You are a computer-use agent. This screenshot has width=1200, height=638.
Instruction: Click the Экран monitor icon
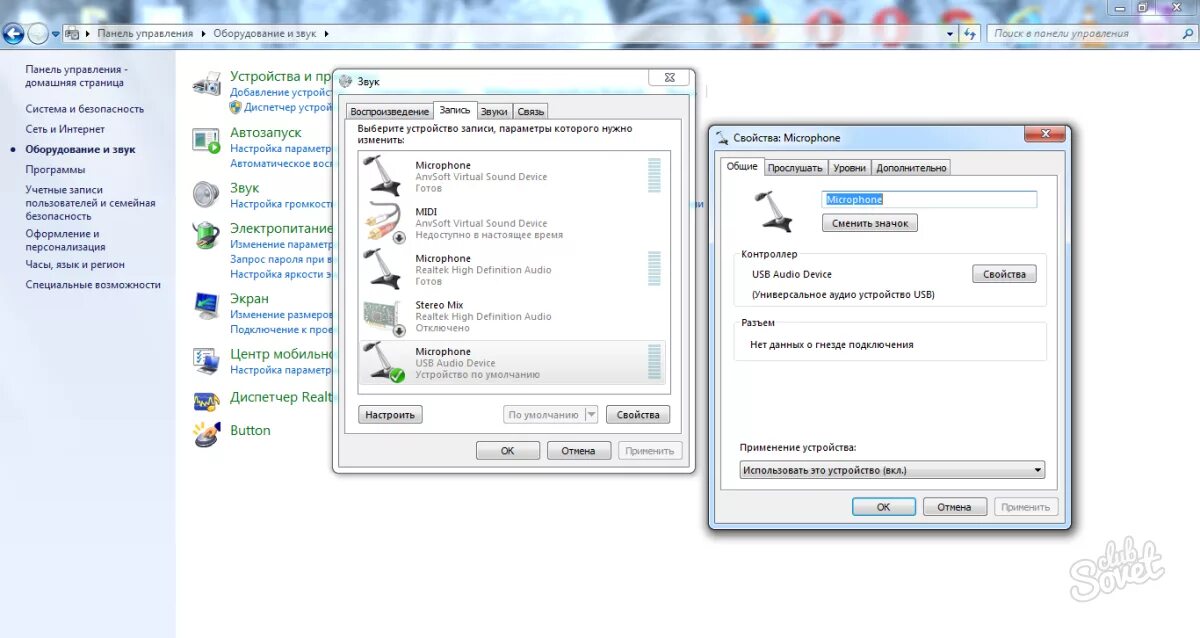click(x=206, y=304)
